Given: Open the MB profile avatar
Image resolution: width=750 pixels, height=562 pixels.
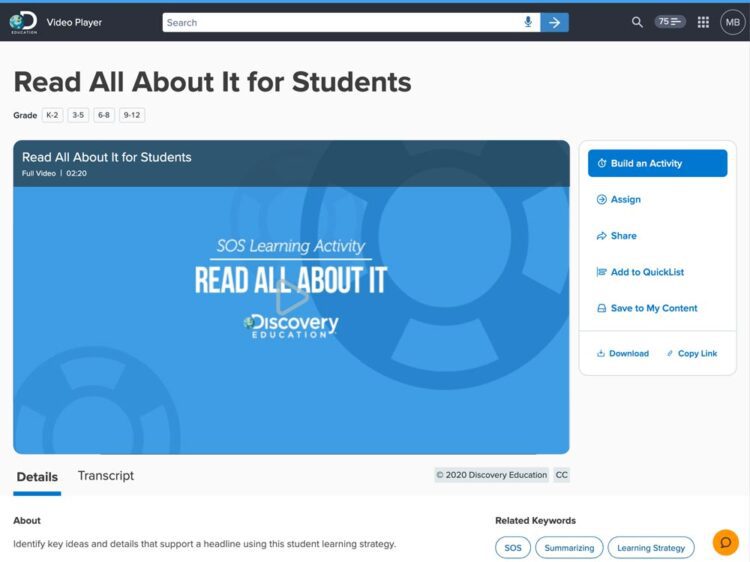Looking at the screenshot, I should [x=733, y=22].
